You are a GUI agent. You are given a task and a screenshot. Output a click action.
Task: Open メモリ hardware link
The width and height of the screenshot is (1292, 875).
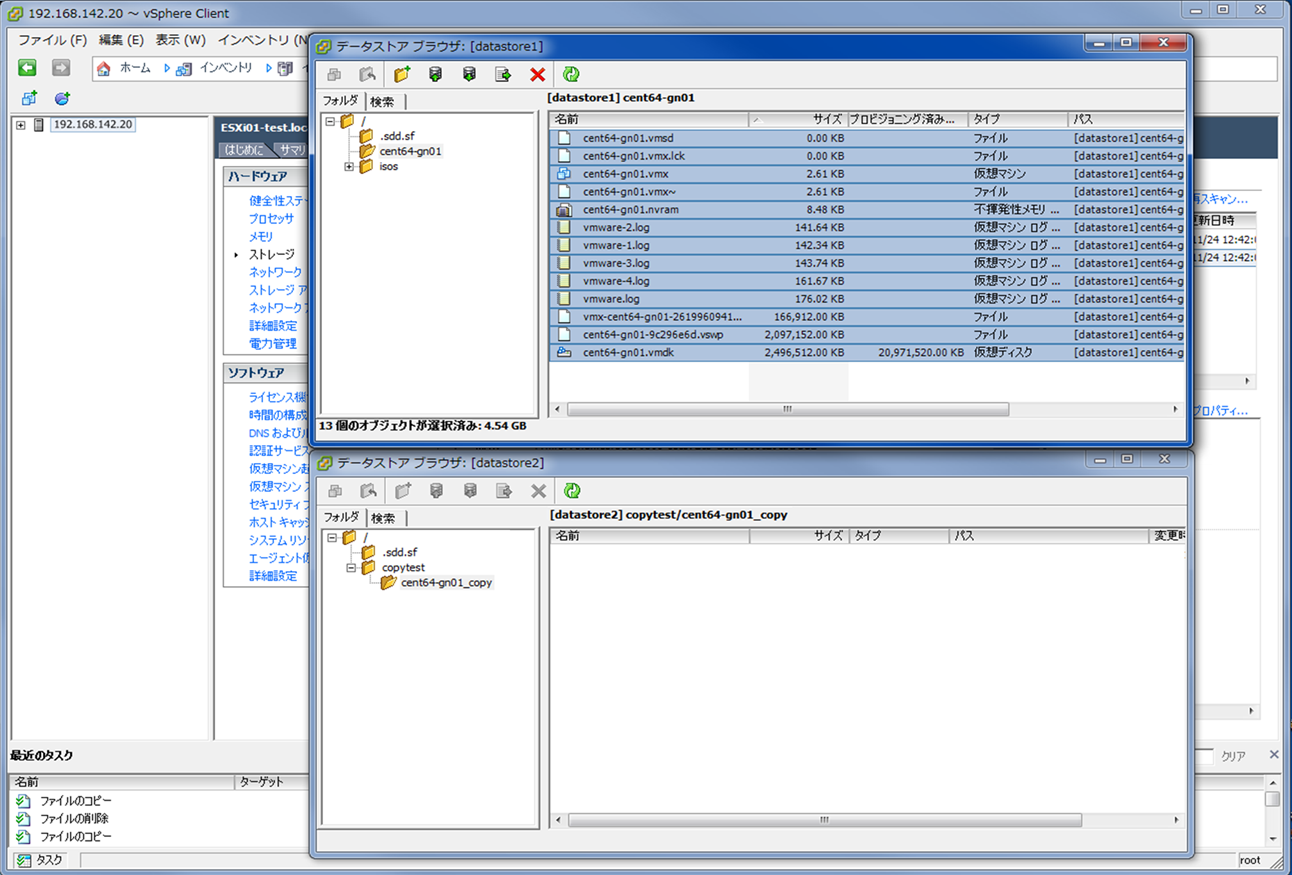[261, 237]
